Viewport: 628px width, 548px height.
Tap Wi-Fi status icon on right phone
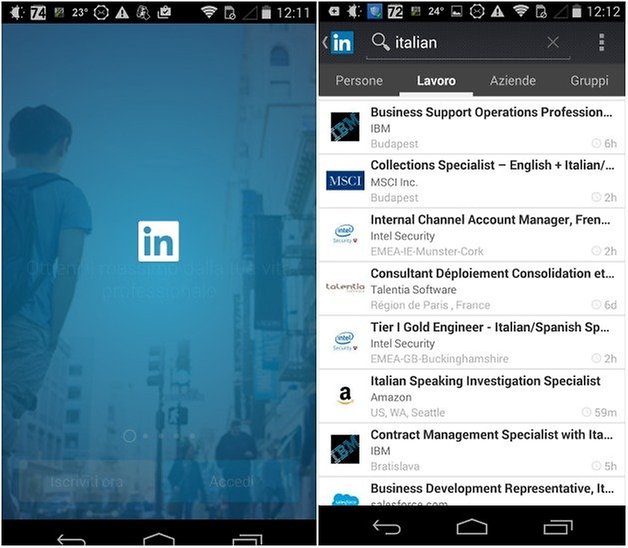pos(520,12)
